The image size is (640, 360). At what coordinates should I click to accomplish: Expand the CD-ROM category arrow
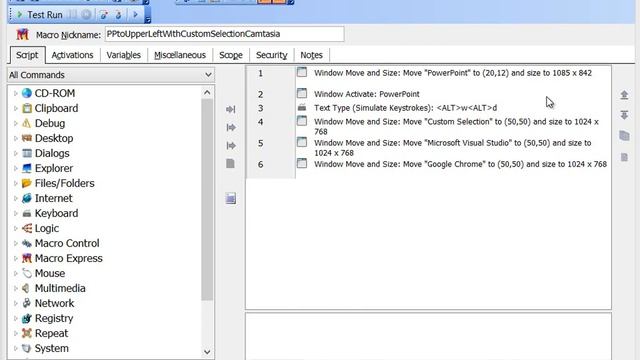16,93
